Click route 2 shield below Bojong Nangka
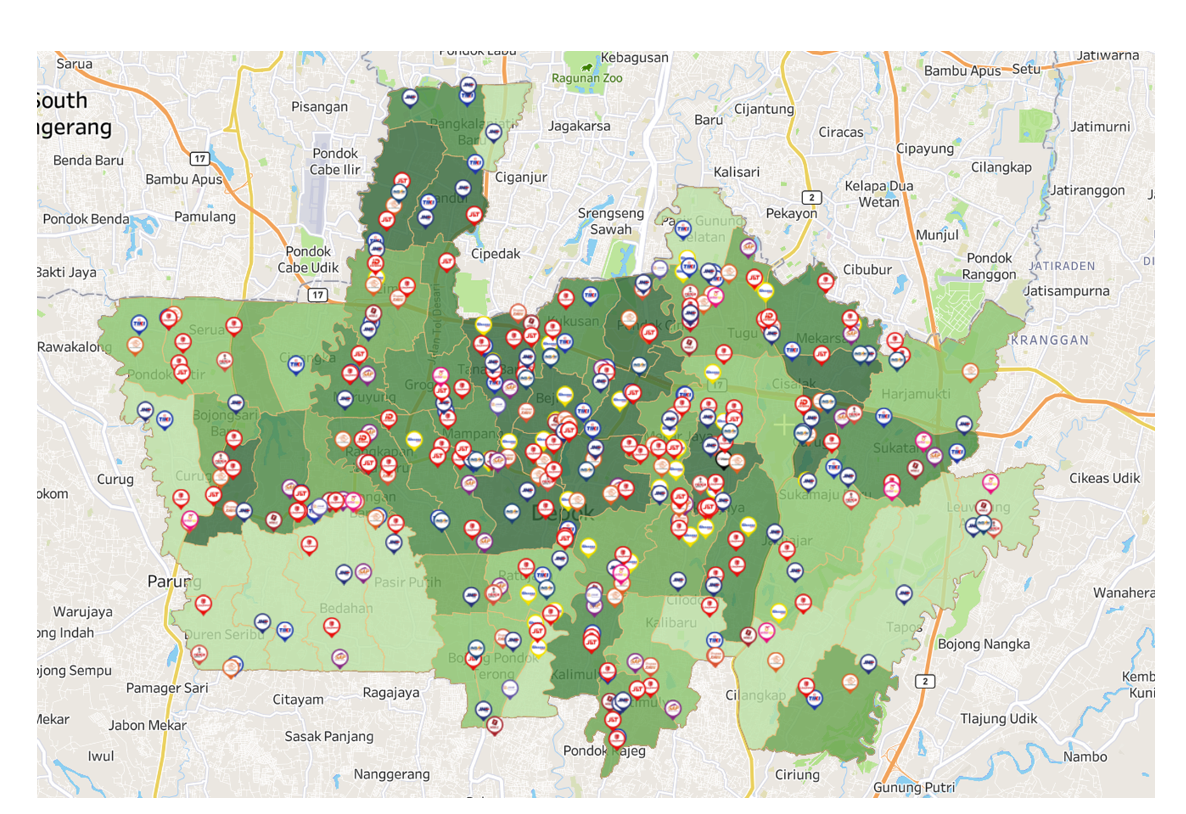Image resolution: width=1186 pixels, height=814 pixels. coord(924,681)
